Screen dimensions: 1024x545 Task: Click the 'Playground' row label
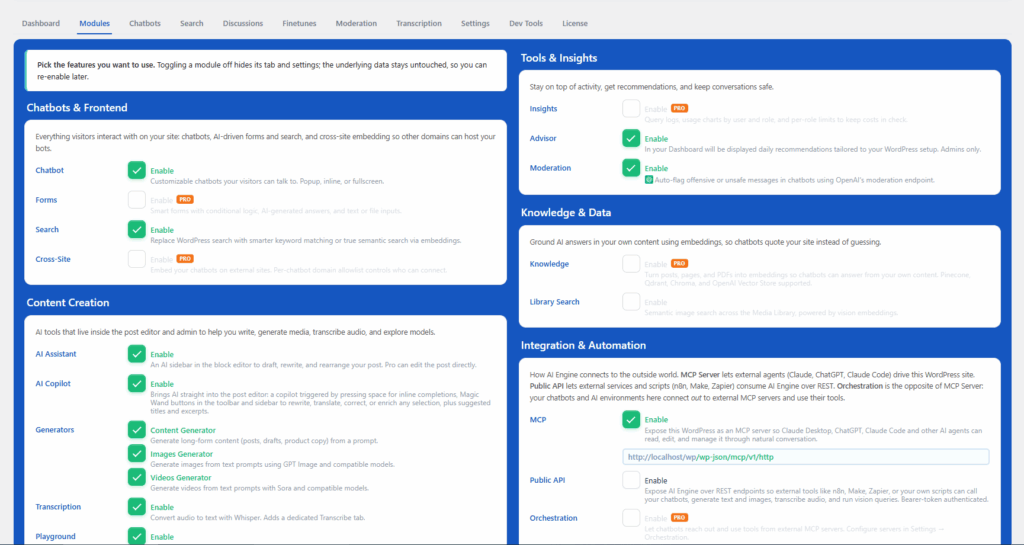point(56,536)
